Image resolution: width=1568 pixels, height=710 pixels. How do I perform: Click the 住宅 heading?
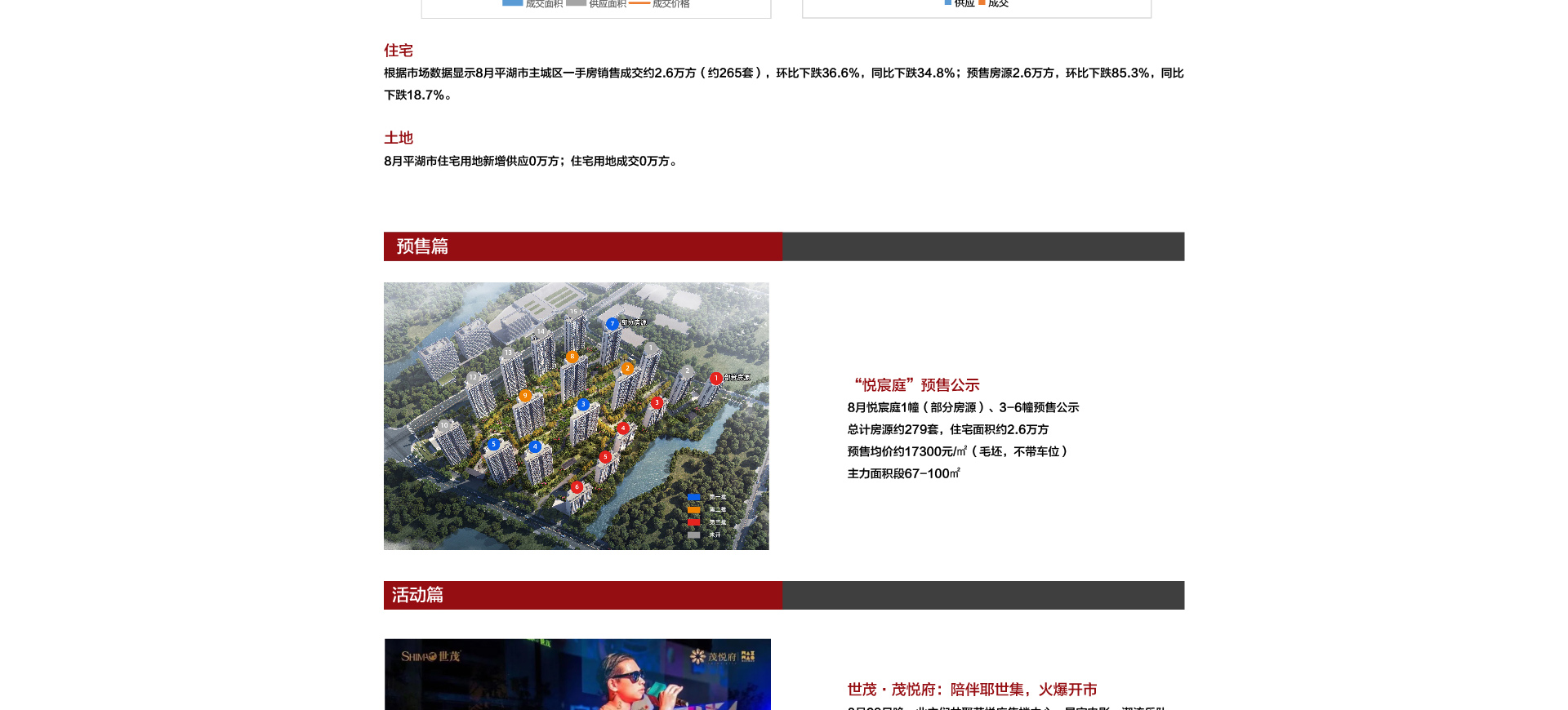click(399, 51)
